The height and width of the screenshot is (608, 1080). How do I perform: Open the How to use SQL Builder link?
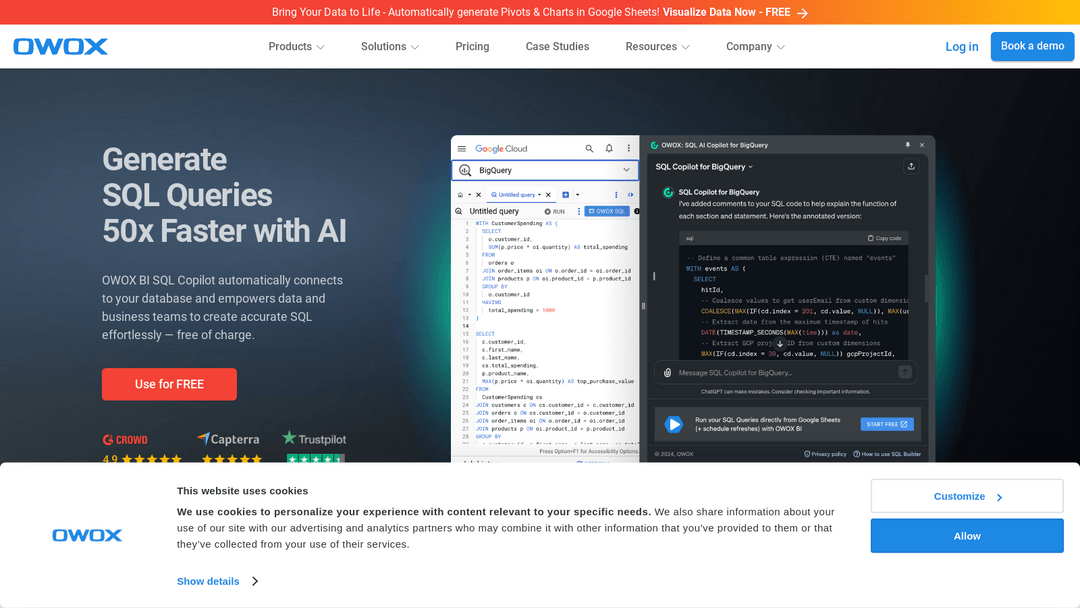pyautogui.click(x=887, y=454)
